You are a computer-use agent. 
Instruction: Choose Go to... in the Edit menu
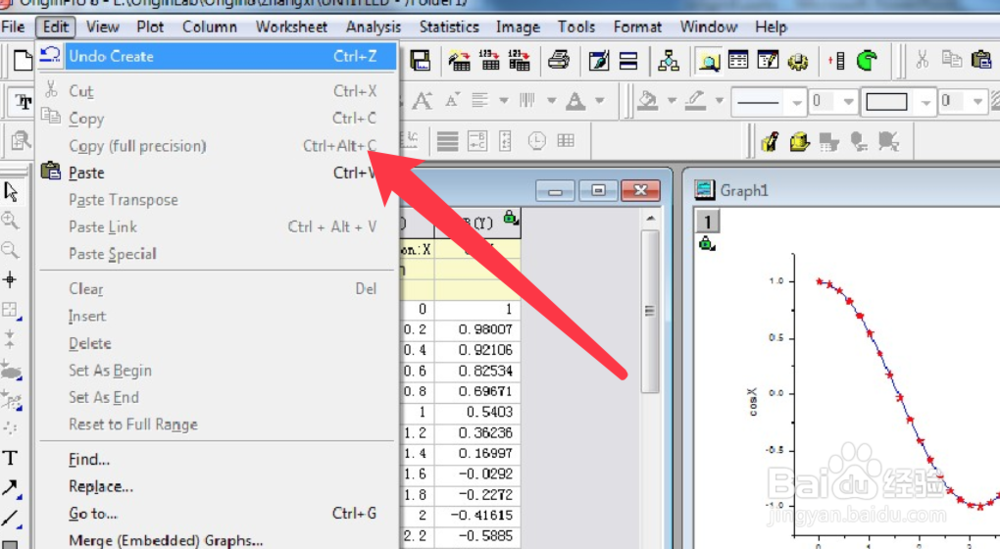coord(217,513)
